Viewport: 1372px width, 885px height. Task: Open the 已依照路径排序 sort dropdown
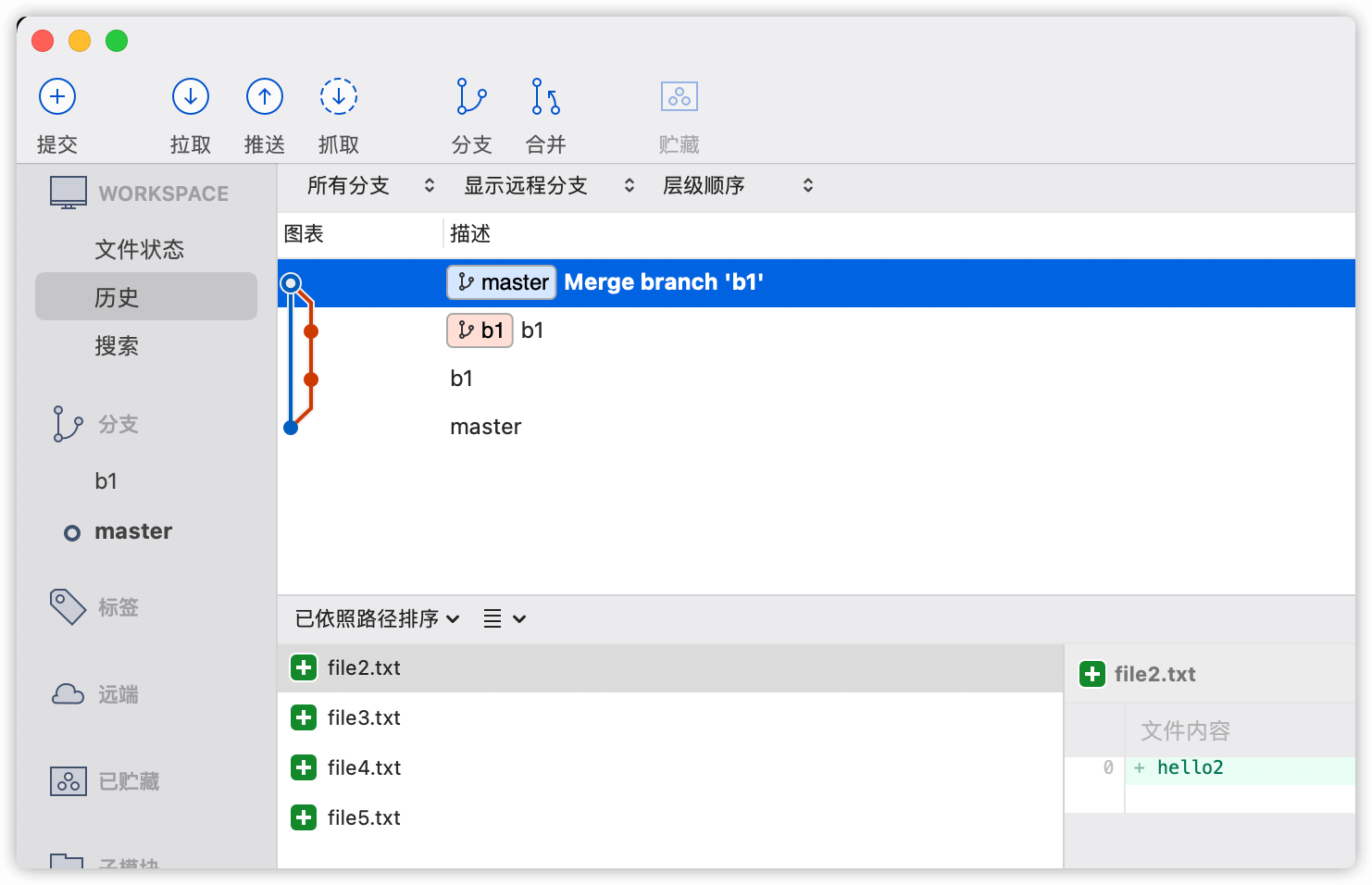[x=377, y=618]
